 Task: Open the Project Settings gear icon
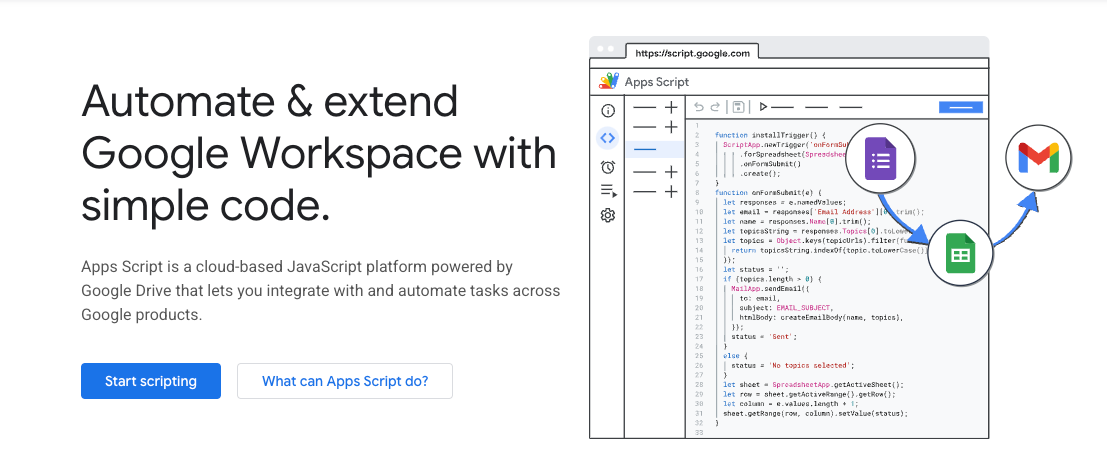[x=607, y=215]
